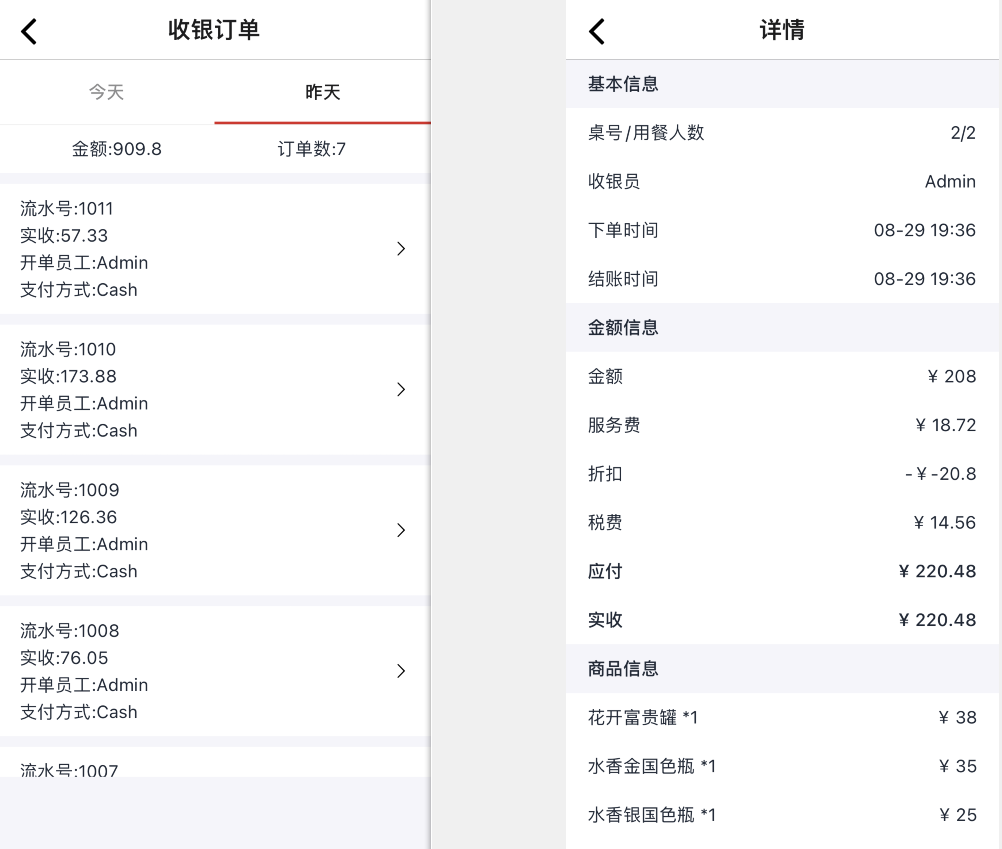
Task: Open order 1009 details arrow
Action: click(x=401, y=530)
